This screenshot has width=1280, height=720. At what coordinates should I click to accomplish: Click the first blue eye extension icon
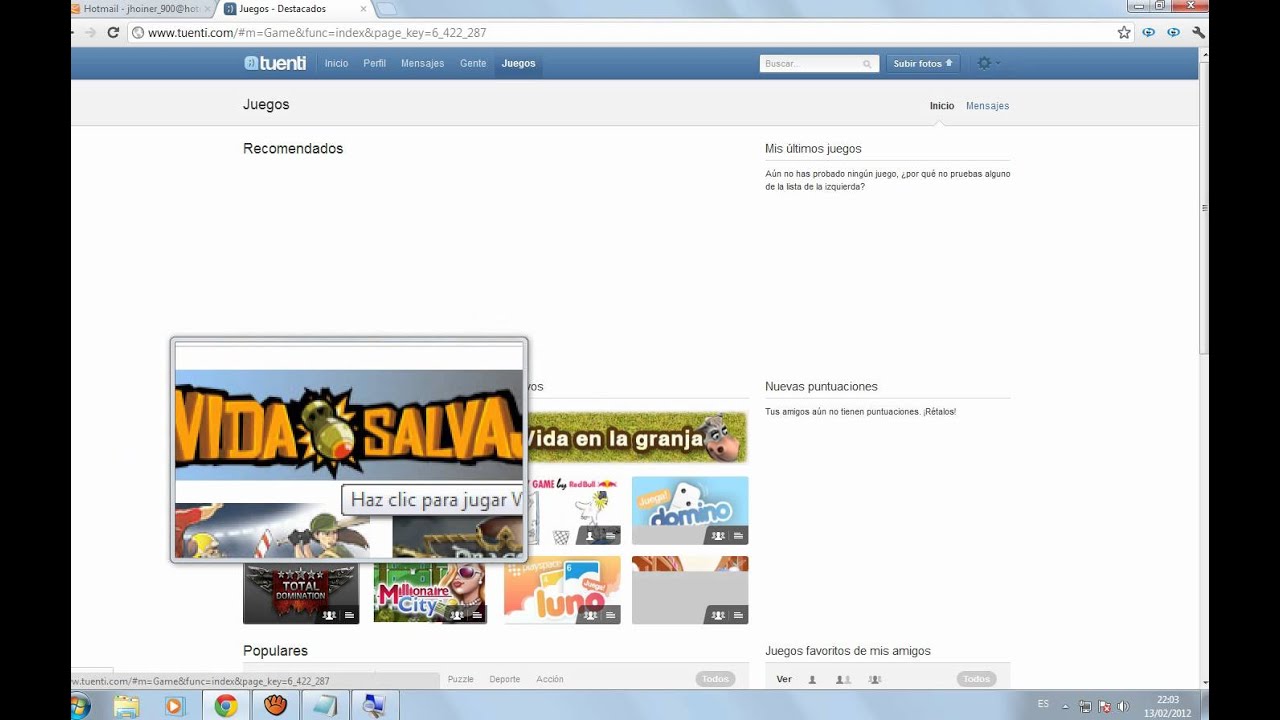click(1148, 33)
